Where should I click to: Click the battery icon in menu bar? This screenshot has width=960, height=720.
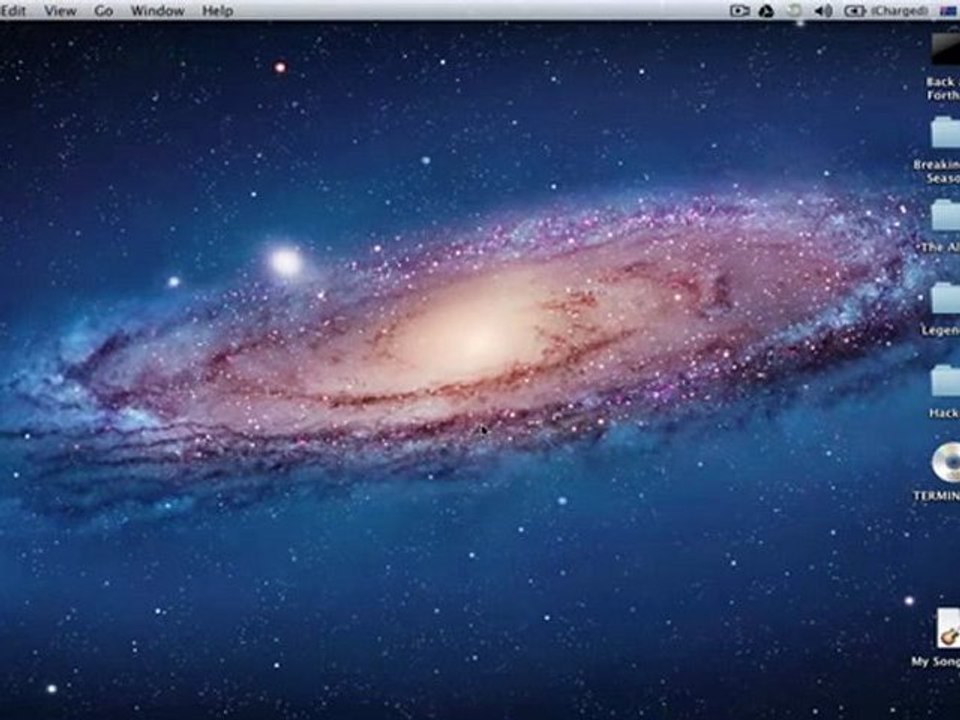[x=855, y=10]
